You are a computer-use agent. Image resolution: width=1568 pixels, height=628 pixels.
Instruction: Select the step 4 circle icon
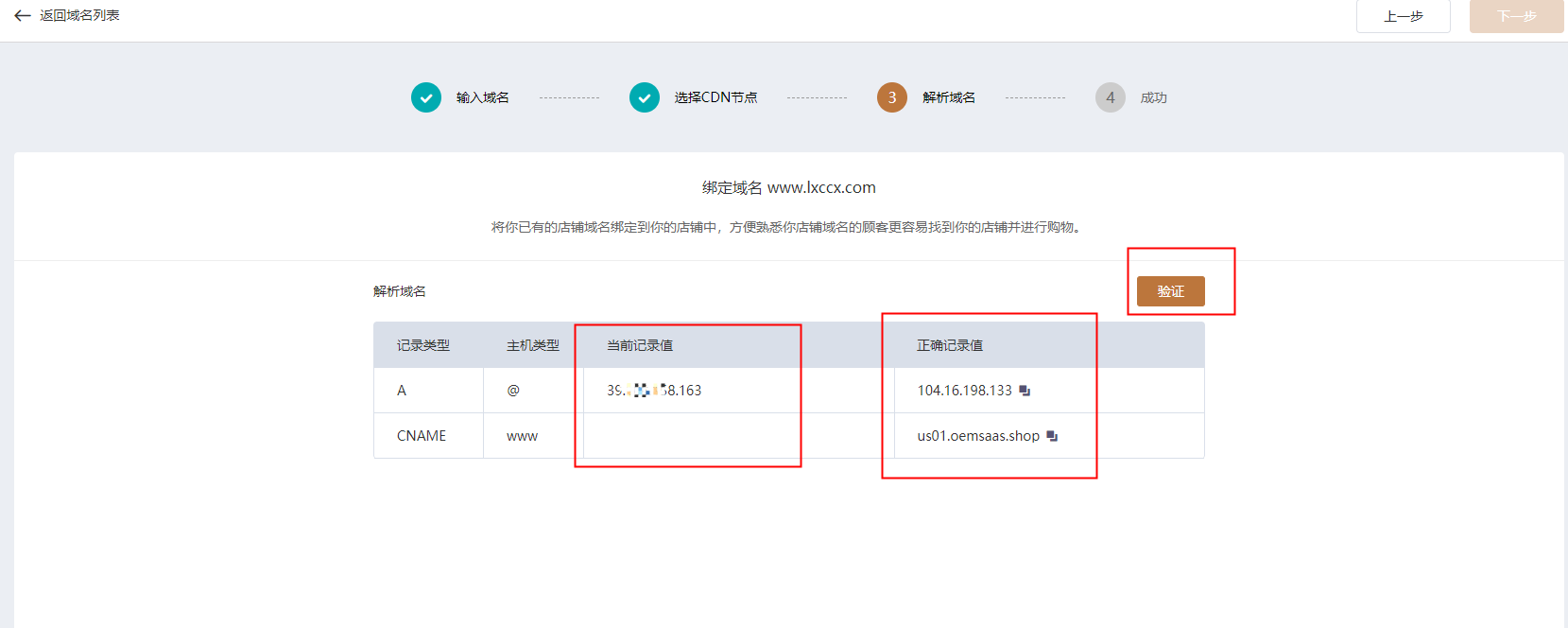point(1110,97)
